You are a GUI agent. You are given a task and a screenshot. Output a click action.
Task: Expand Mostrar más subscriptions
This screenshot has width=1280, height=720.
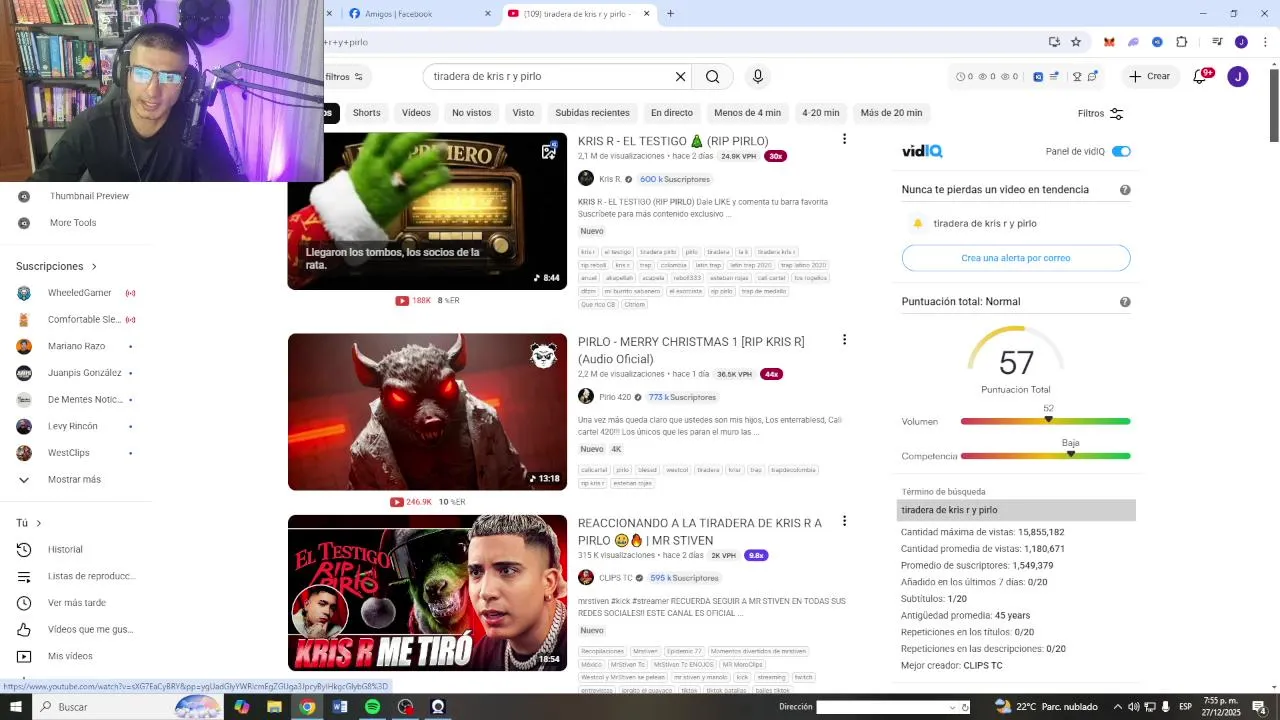coord(76,479)
